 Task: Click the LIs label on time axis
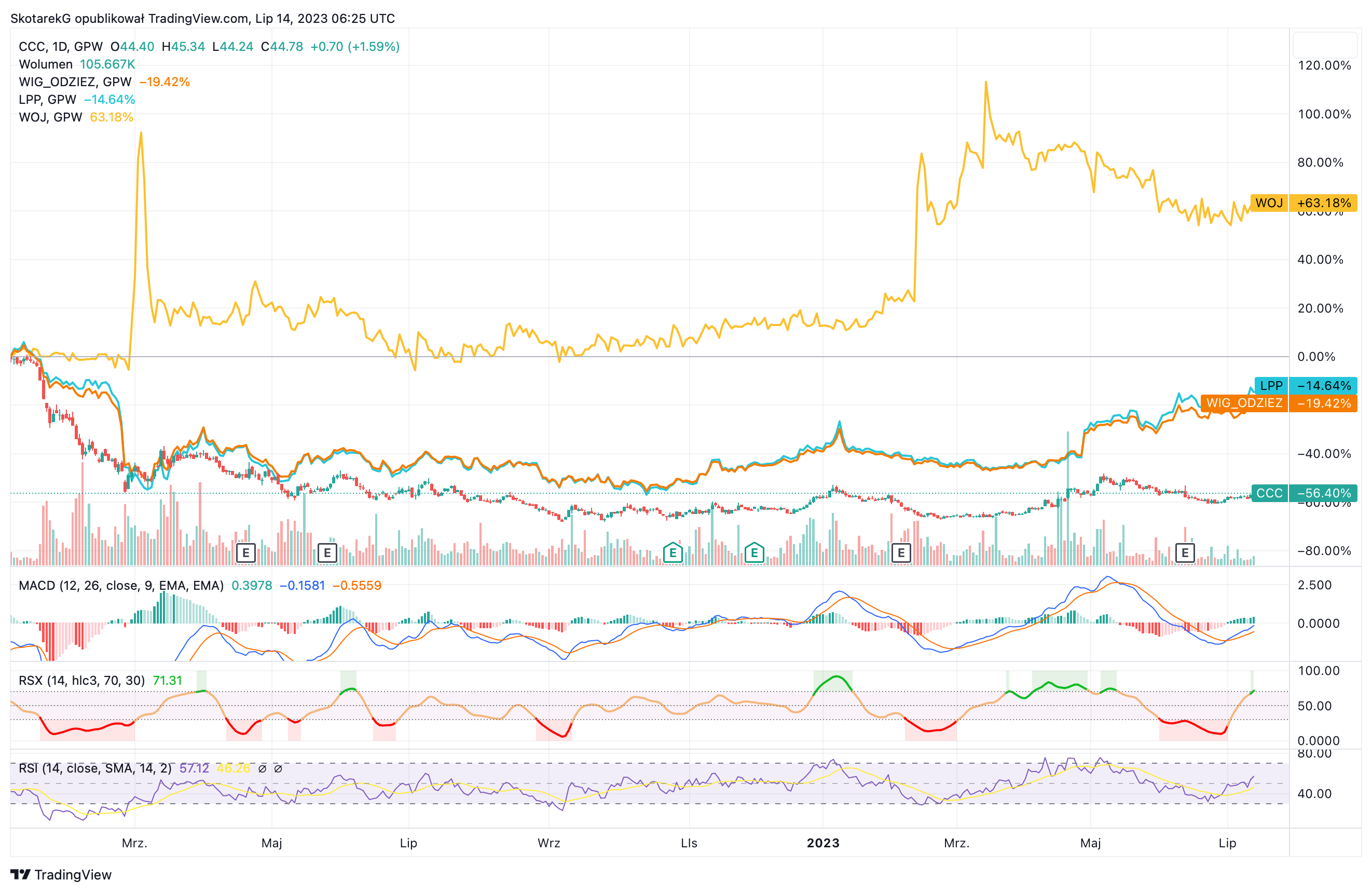pyautogui.click(x=689, y=843)
